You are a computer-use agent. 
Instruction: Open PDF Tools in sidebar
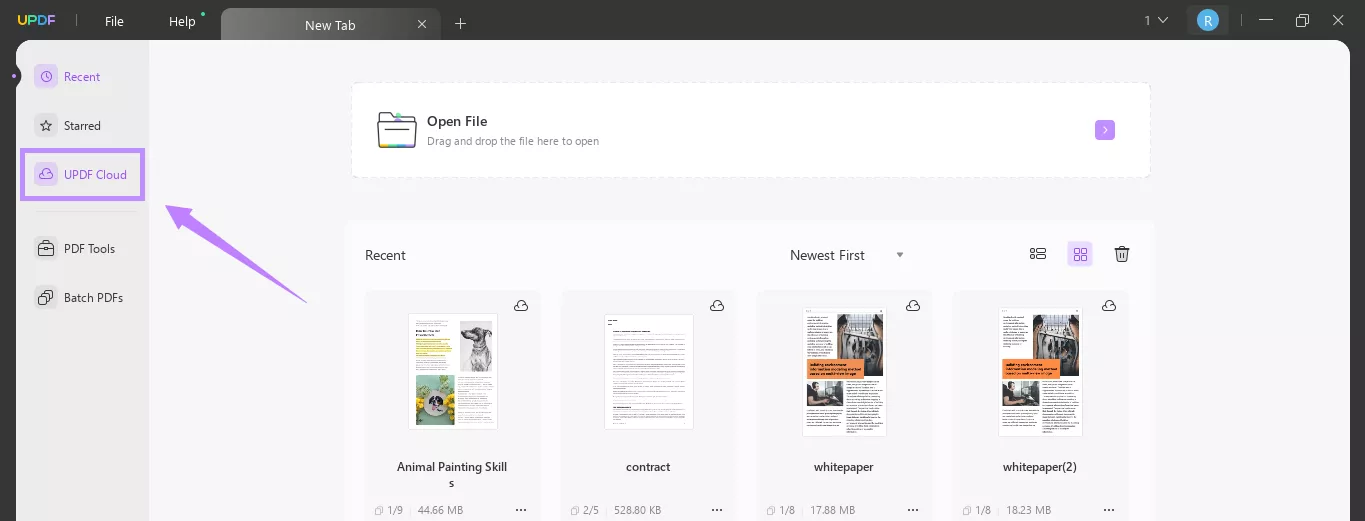point(76,249)
